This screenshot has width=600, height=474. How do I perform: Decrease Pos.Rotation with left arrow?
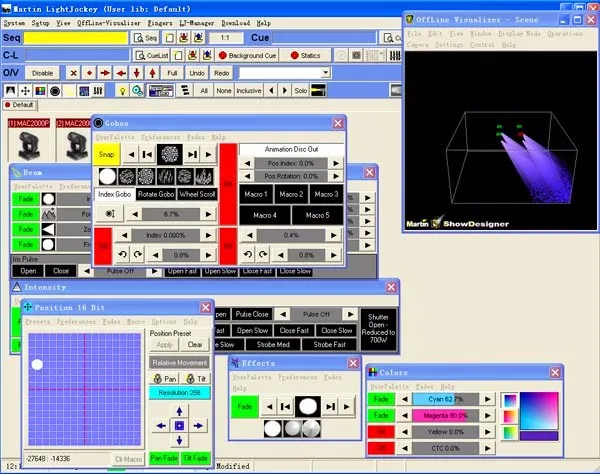248,176
